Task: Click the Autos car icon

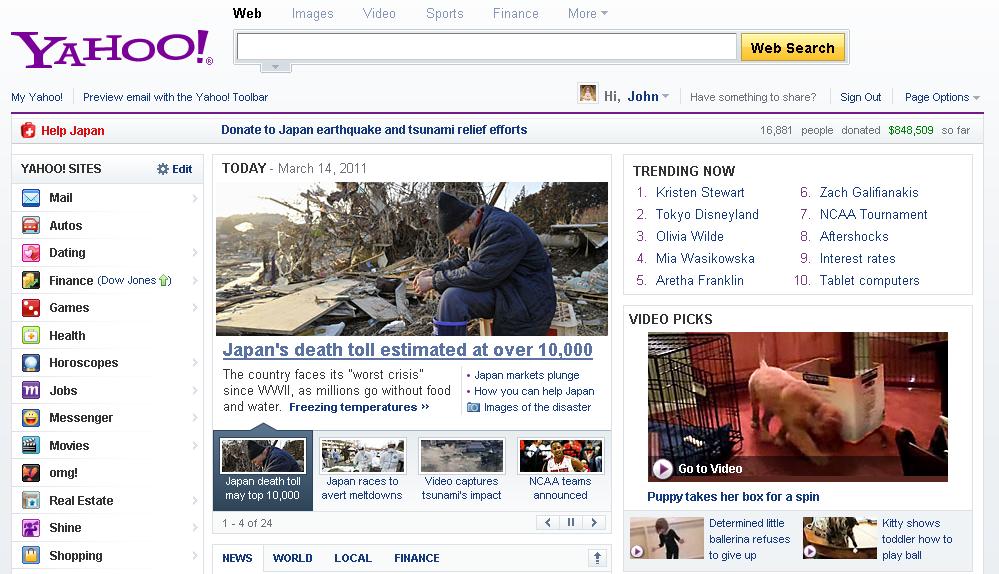Action: (31, 225)
